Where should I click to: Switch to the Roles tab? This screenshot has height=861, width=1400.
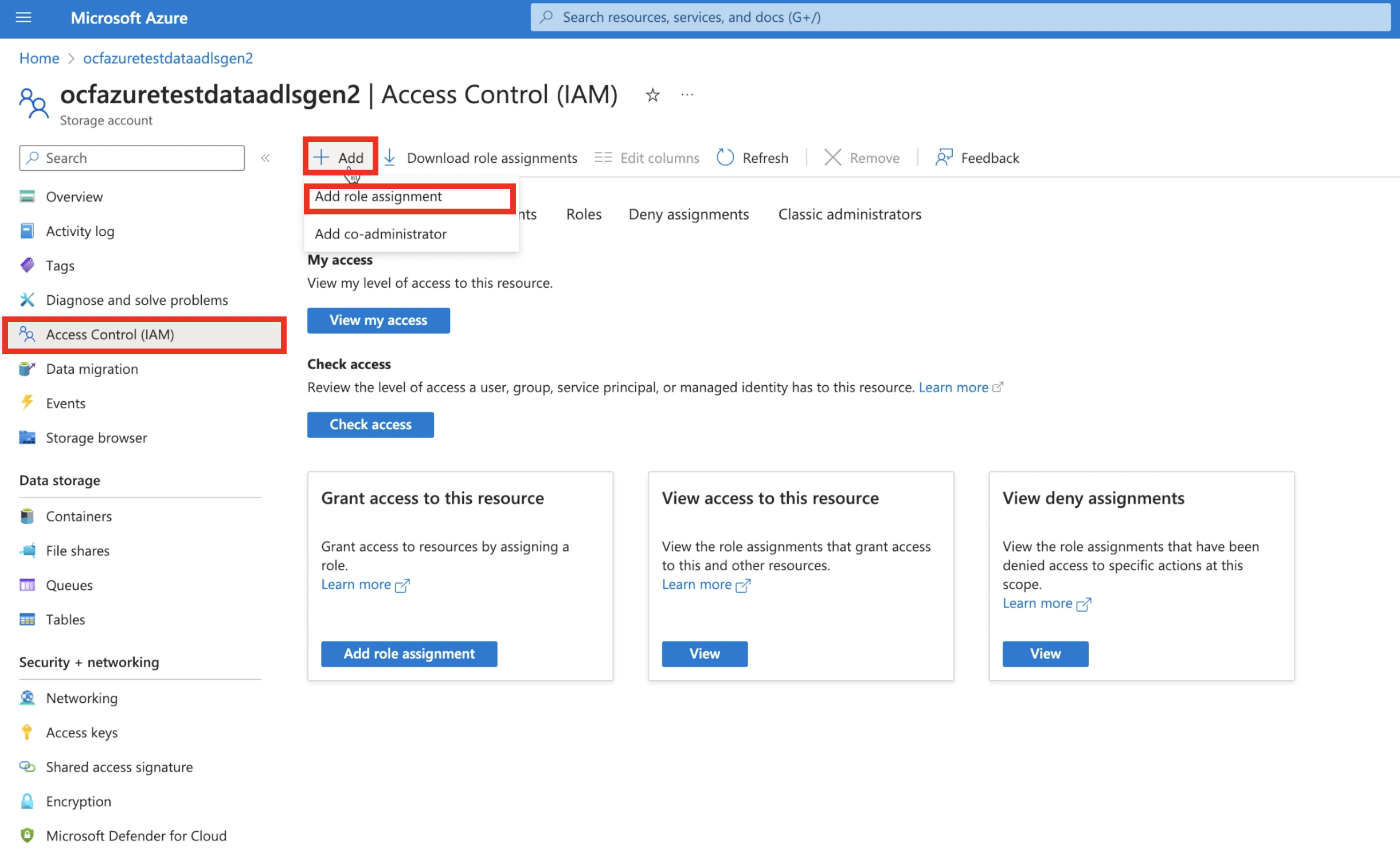click(x=584, y=214)
